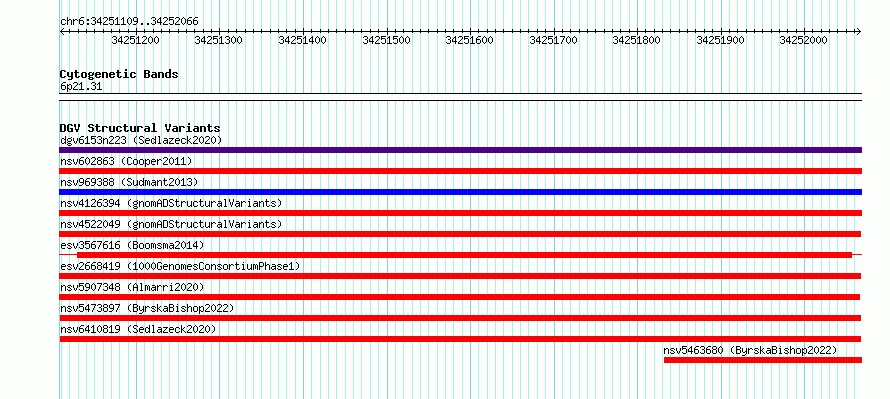Select the red nsv602863 variant bar
890x399 pixels.
460,171
